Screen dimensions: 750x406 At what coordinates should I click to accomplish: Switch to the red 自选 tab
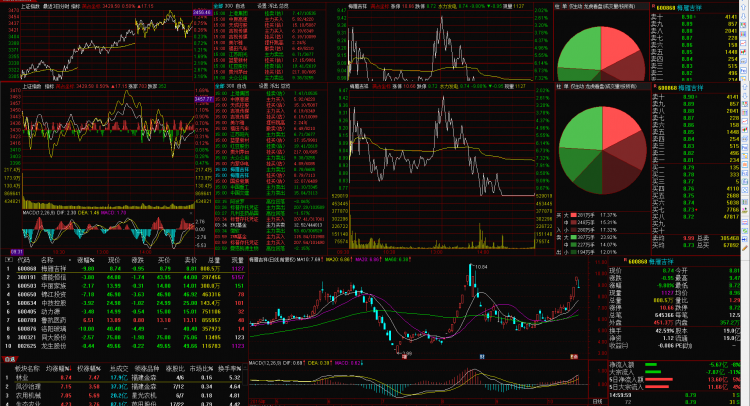point(10,359)
